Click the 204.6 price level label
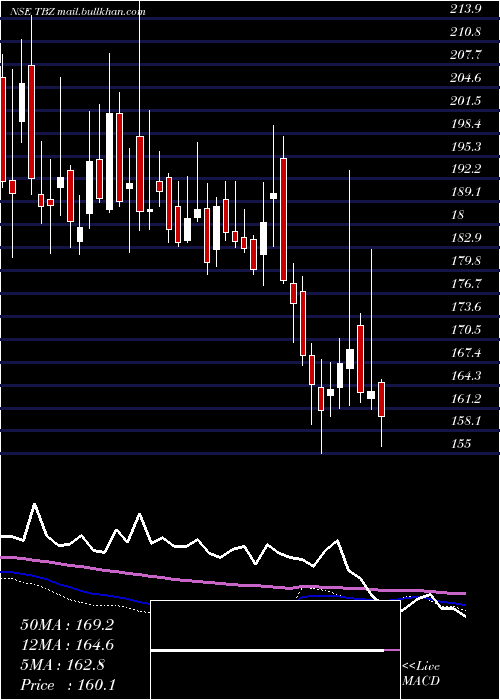Screen dimensions: 500x700 [466, 78]
